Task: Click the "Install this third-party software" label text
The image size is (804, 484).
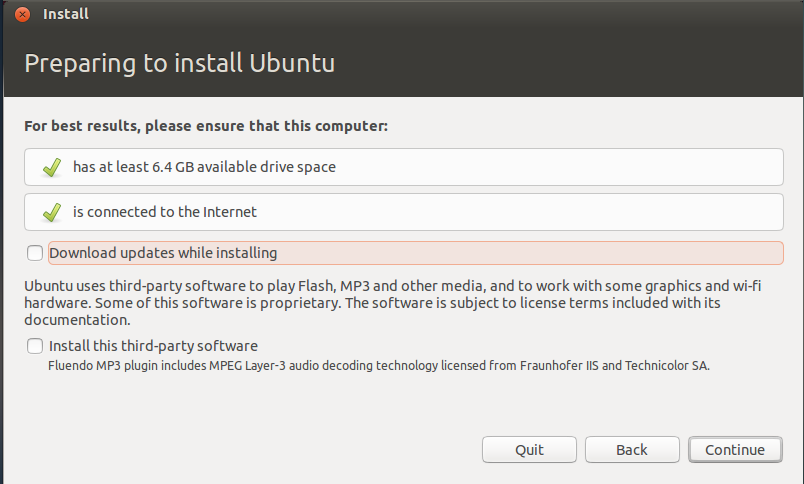Action: [x=154, y=346]
